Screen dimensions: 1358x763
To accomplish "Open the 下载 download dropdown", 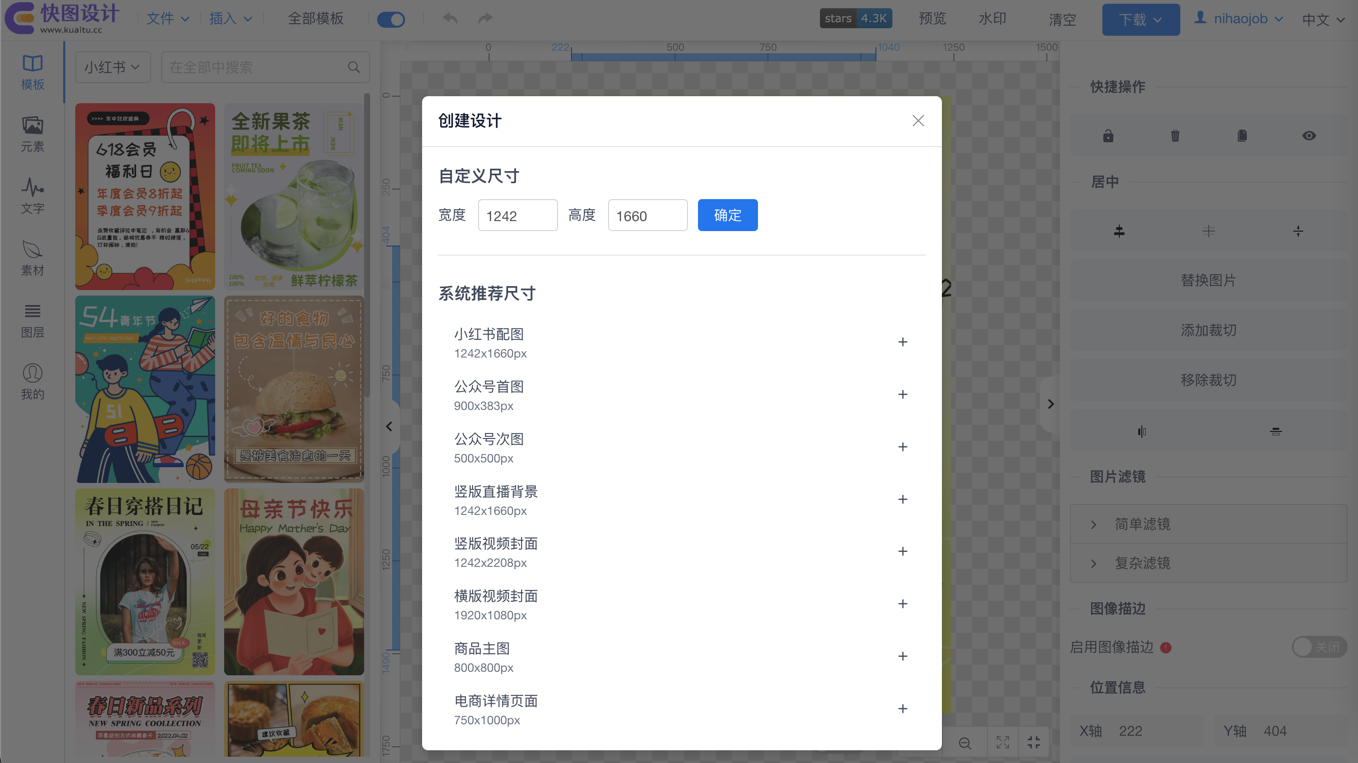I will coord(1140,18).
